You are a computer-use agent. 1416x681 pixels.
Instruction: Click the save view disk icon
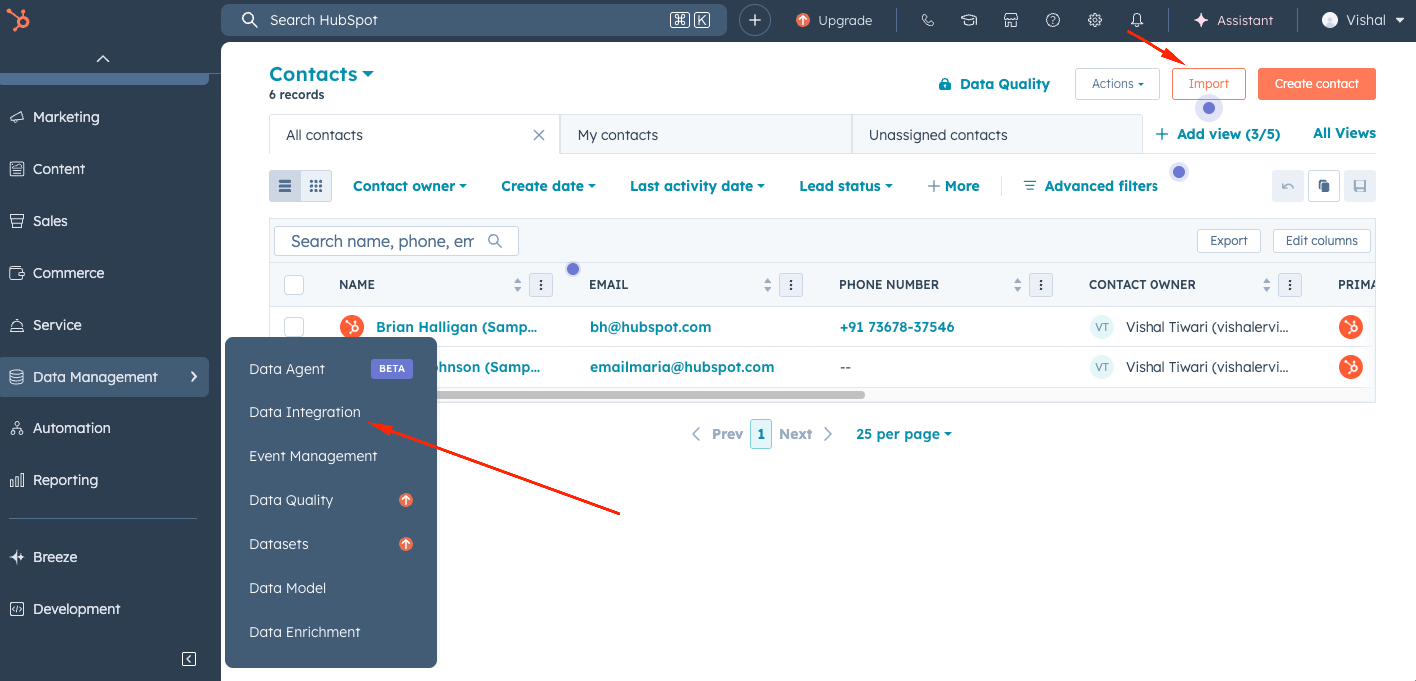pos(1359,186)
